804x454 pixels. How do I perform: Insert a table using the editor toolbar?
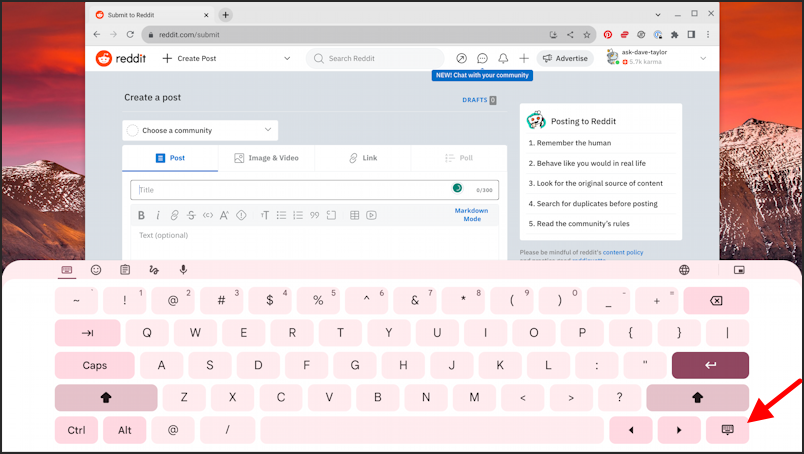click(356, 215)
